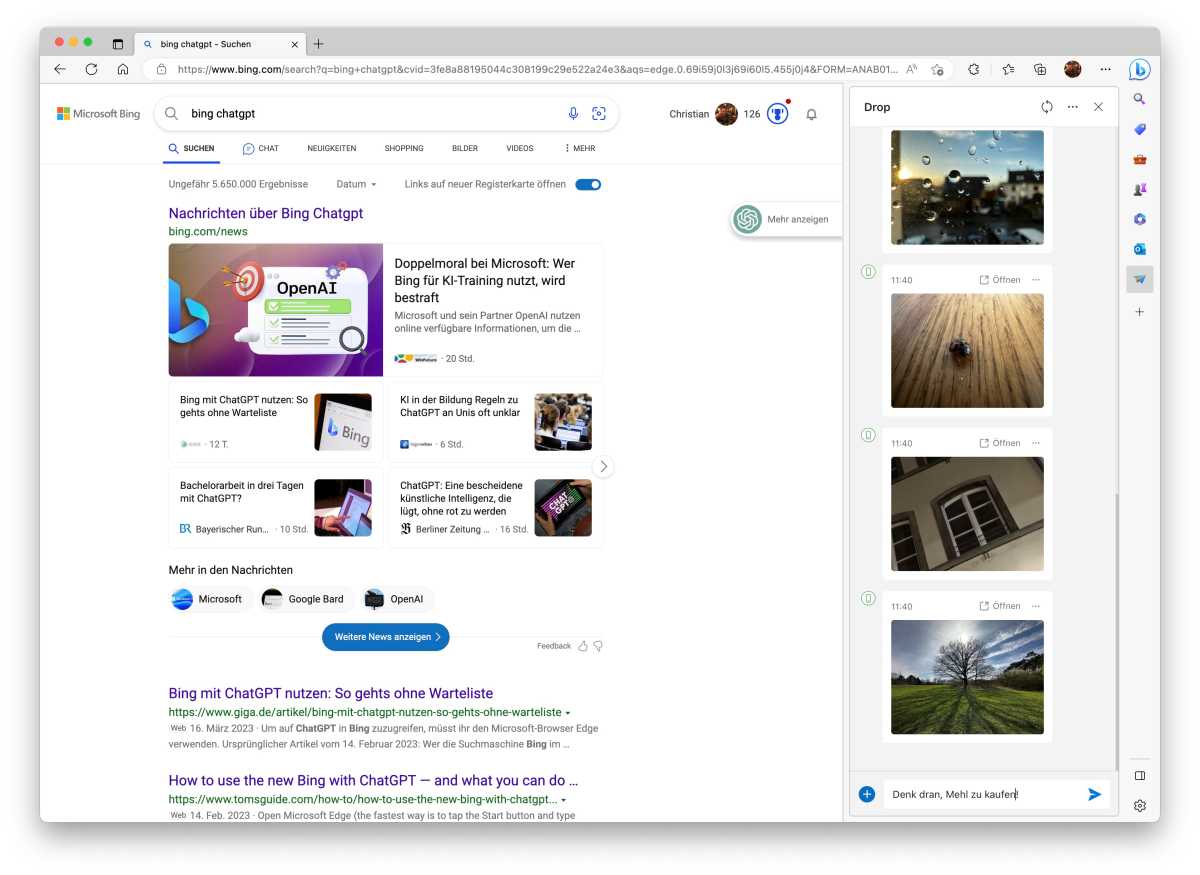Open the Bing chat sidebar icon
1200x875 pixels.
1139,69
